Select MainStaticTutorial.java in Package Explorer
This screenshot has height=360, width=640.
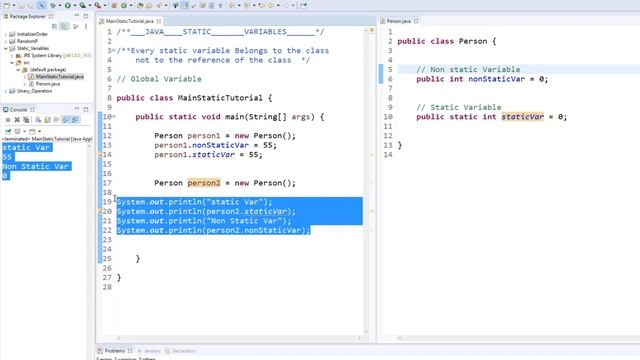tap(60, 77)
